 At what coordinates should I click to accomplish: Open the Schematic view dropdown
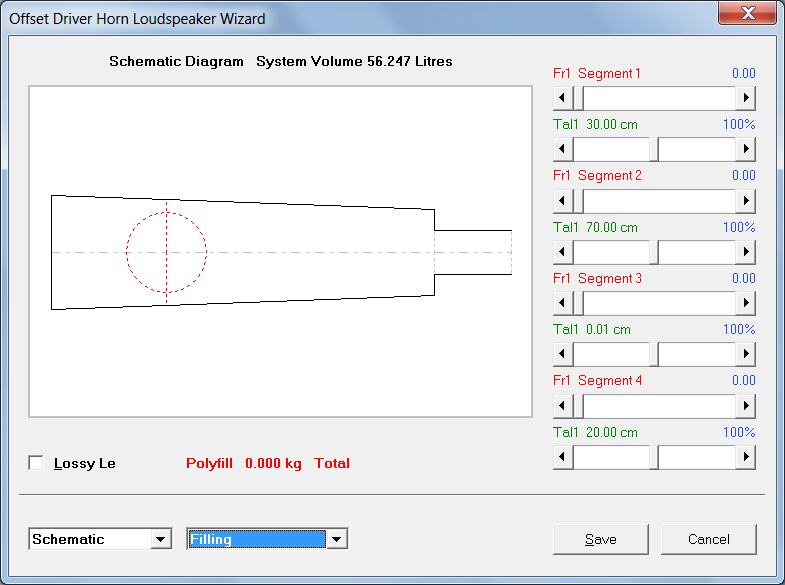coord(161,539)
